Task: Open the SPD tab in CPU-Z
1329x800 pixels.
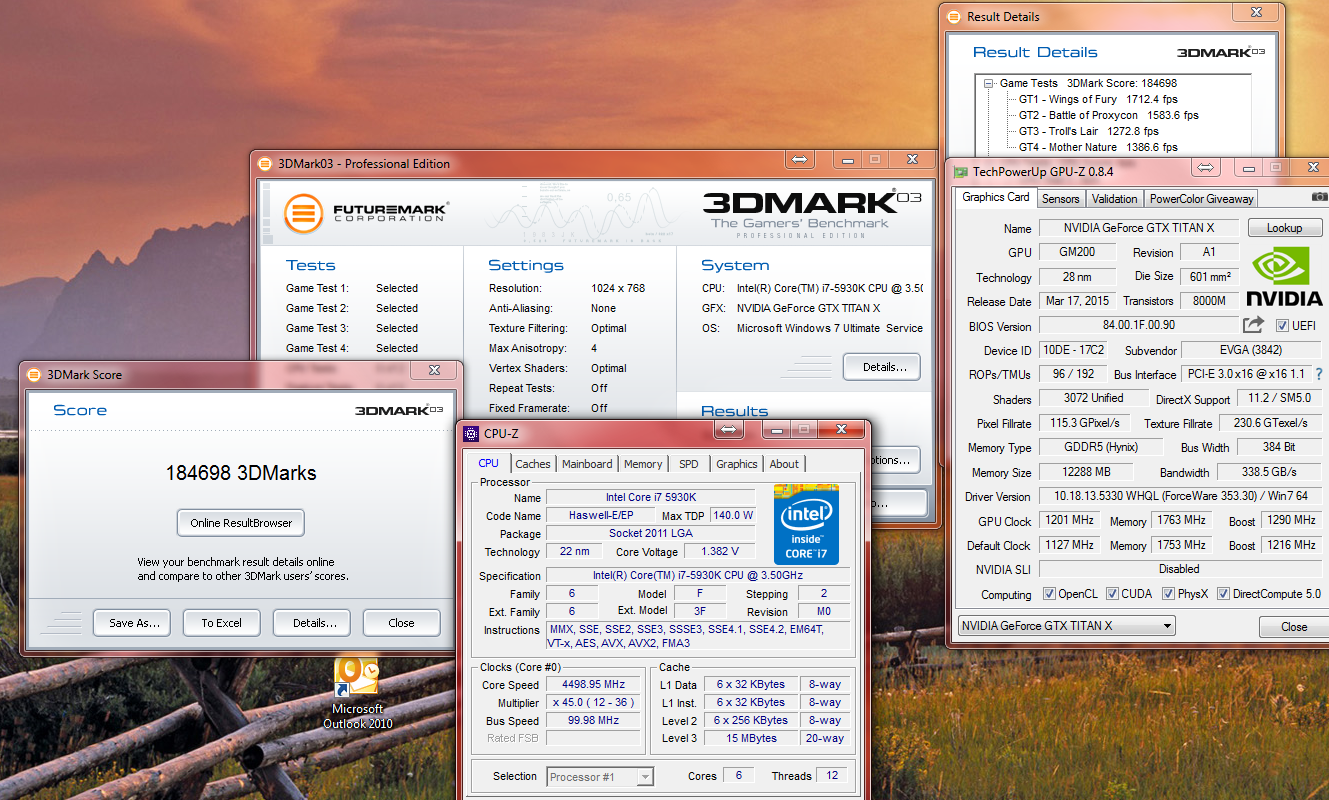Action: click(x=689, y=464)
